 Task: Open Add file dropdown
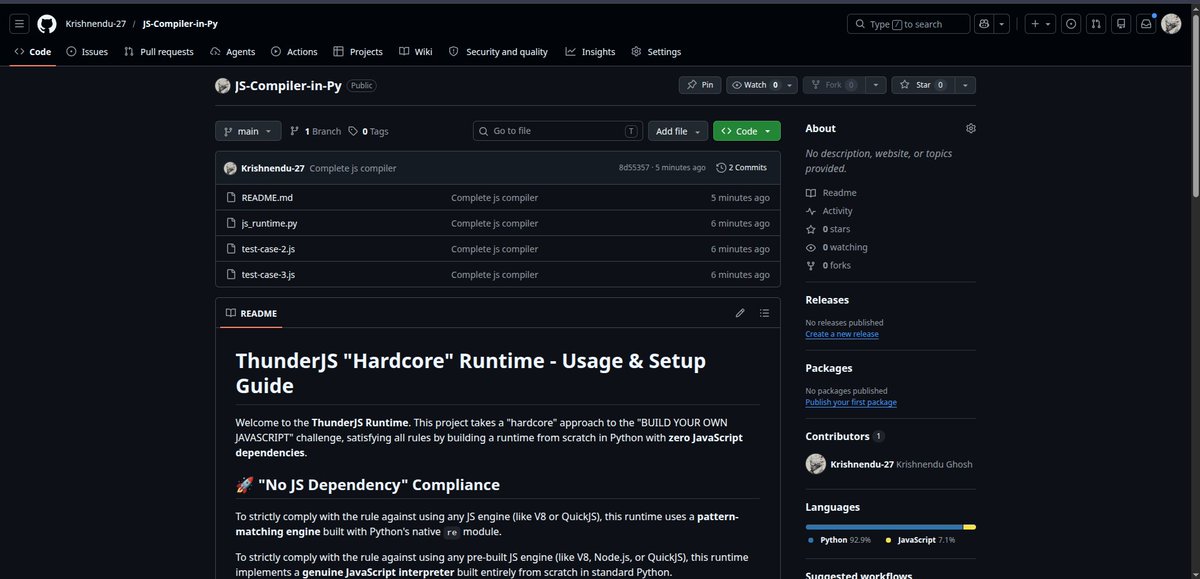coord(678,131)
